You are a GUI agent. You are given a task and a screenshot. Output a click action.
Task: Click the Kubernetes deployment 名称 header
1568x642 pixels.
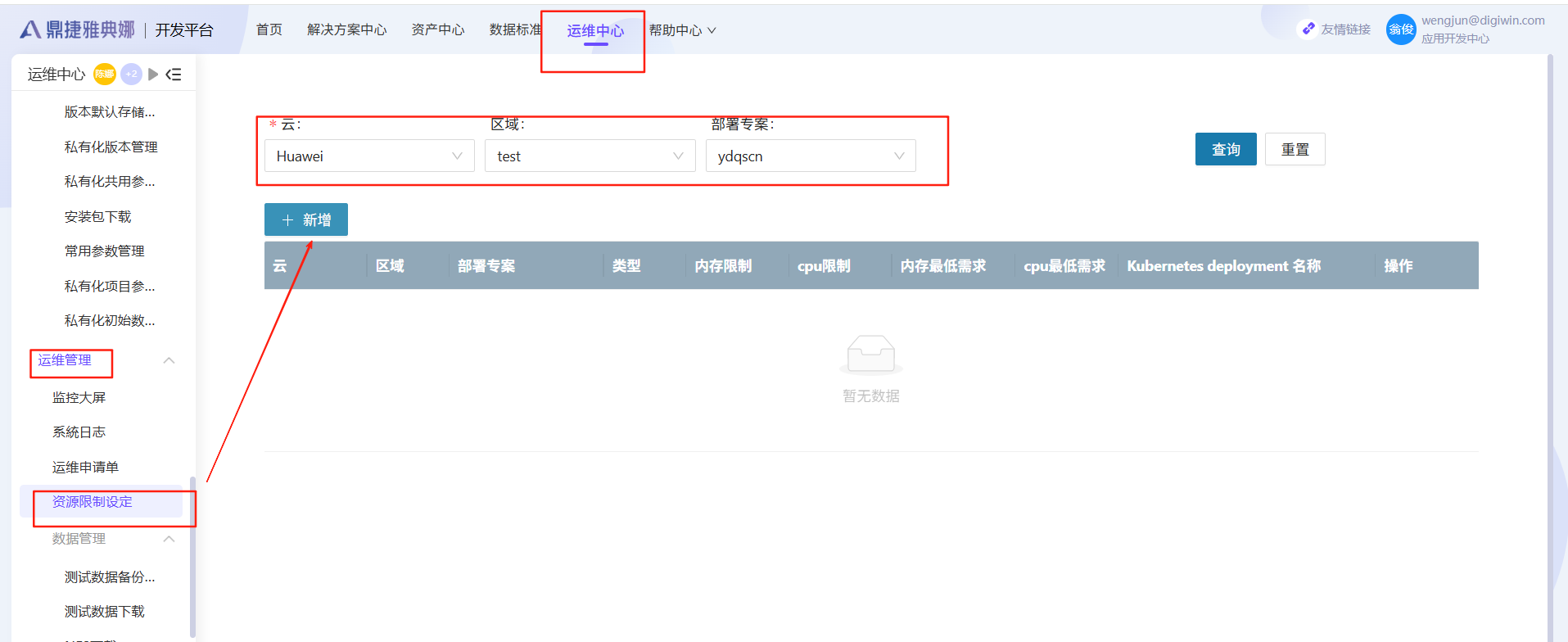(x=1224, y=265)
